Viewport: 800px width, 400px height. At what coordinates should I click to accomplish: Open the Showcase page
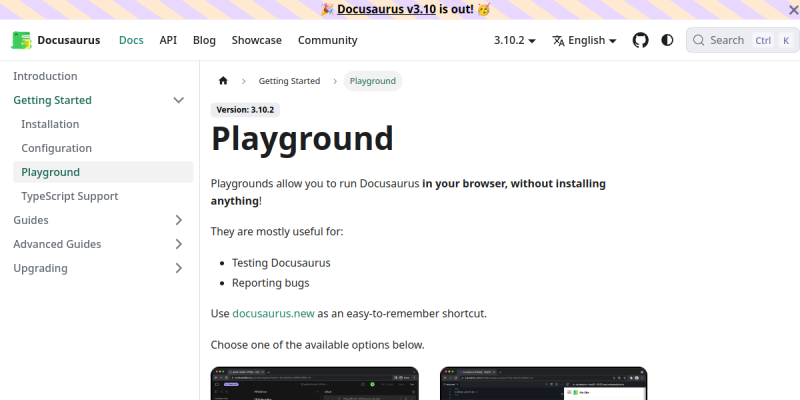[x=257, y=40]
